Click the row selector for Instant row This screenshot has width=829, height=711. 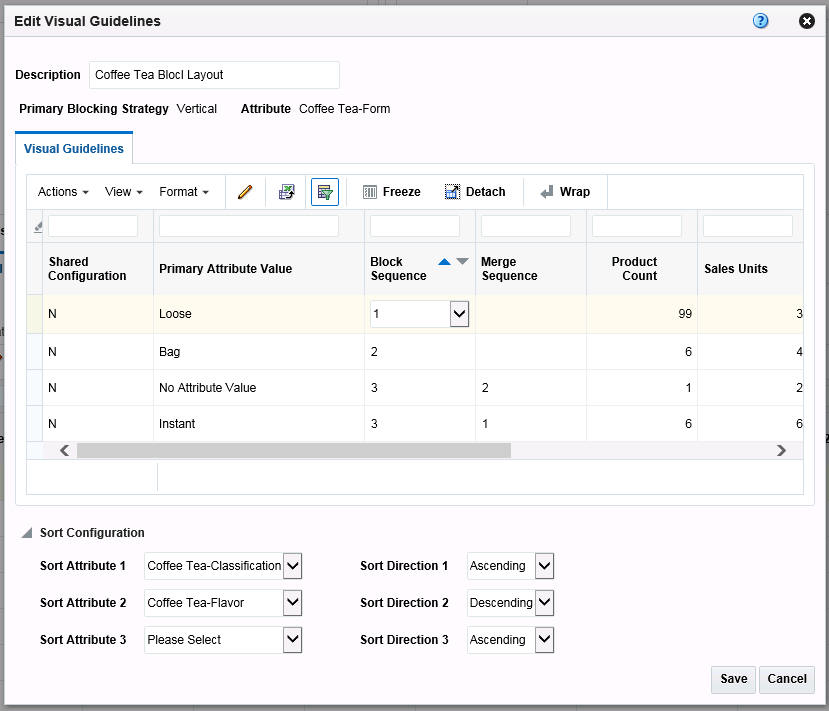34,423
